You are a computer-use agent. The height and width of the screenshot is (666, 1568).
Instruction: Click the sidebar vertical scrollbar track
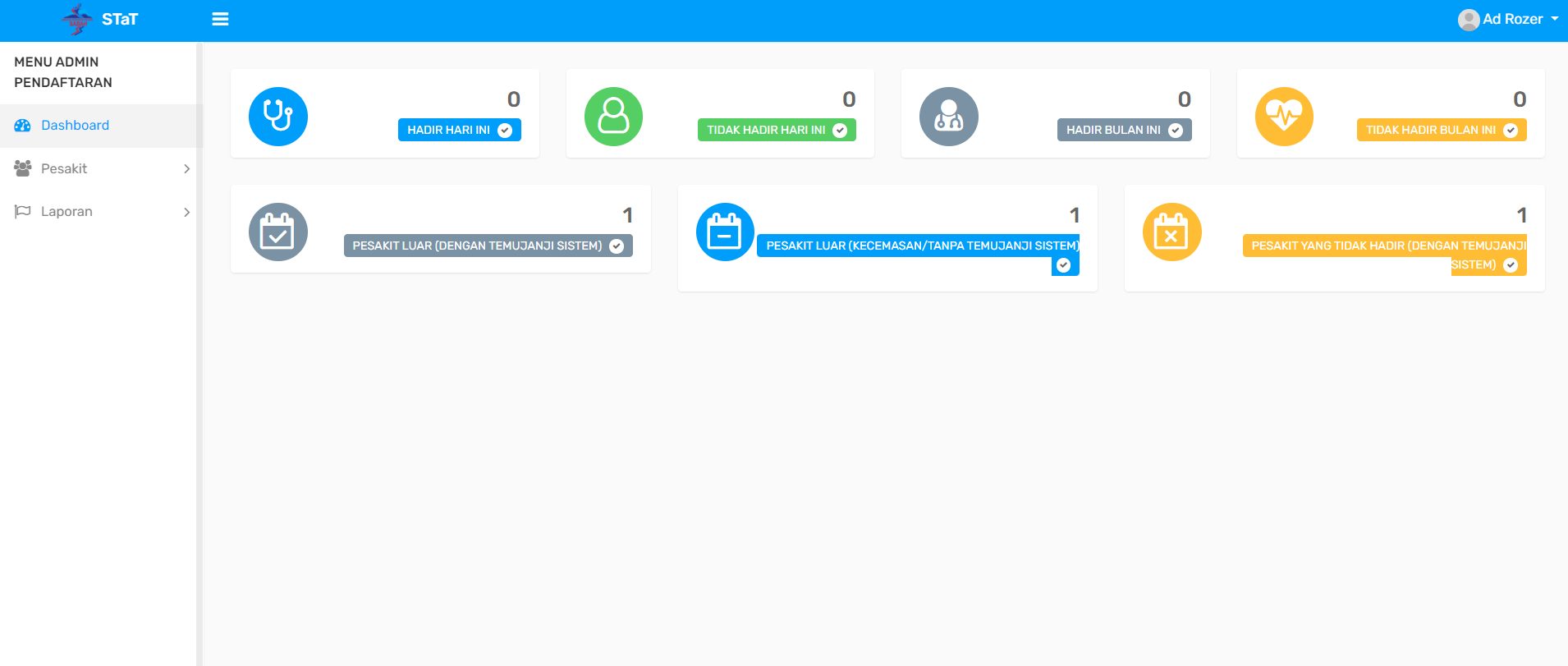coord(199,411)
